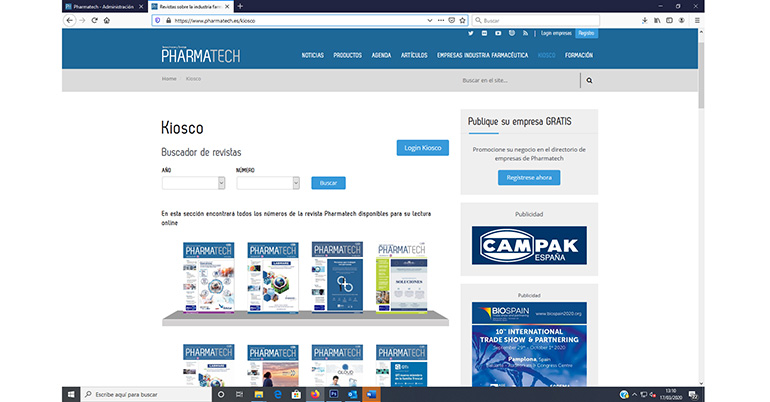Switch to the Pharmatech - Administración tab

[104, 6]
